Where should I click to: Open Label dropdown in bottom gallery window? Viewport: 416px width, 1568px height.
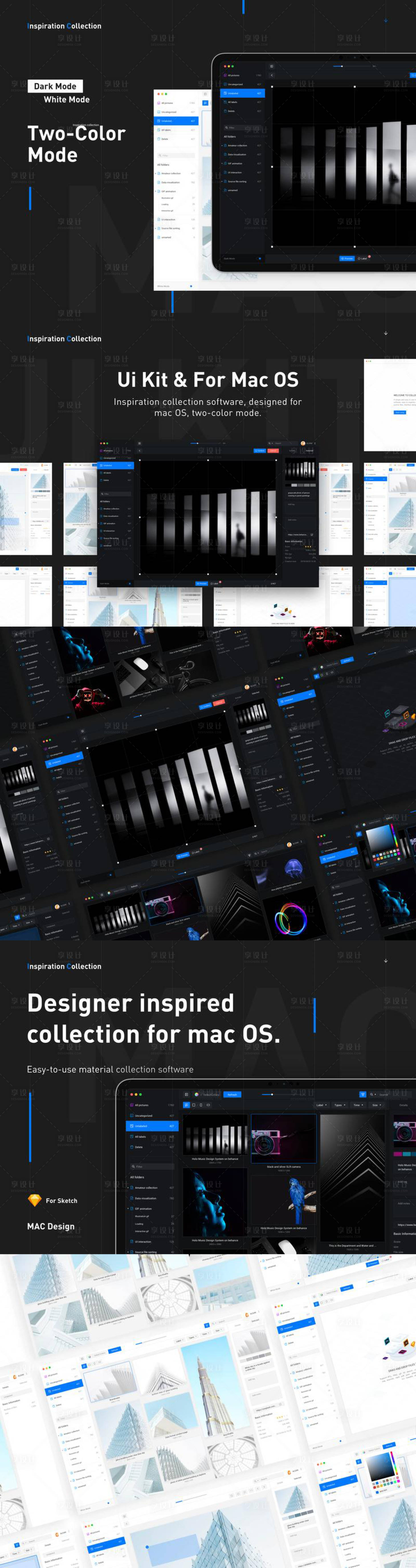point(321,1105)
